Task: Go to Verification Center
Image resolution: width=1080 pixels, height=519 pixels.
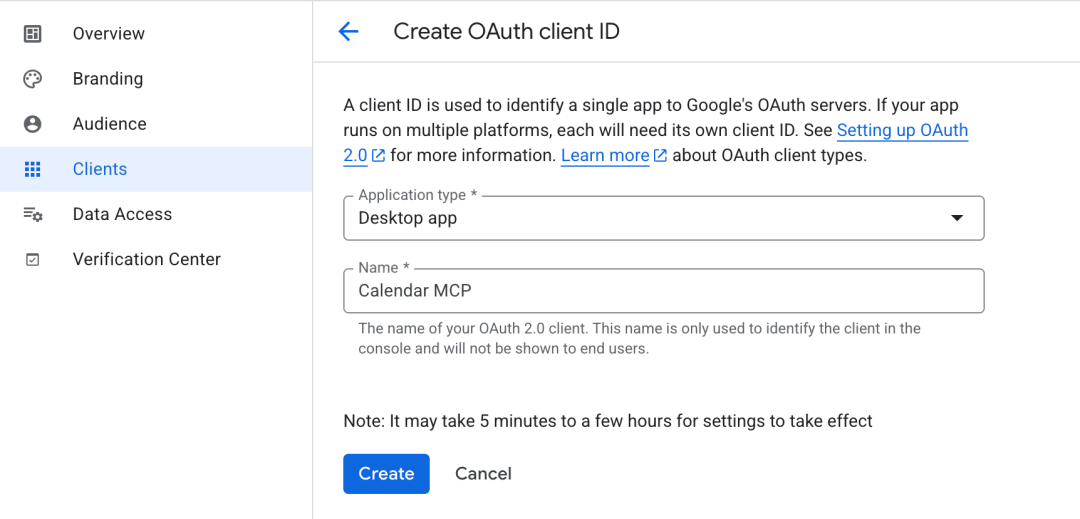Action: tap(156, 260)
